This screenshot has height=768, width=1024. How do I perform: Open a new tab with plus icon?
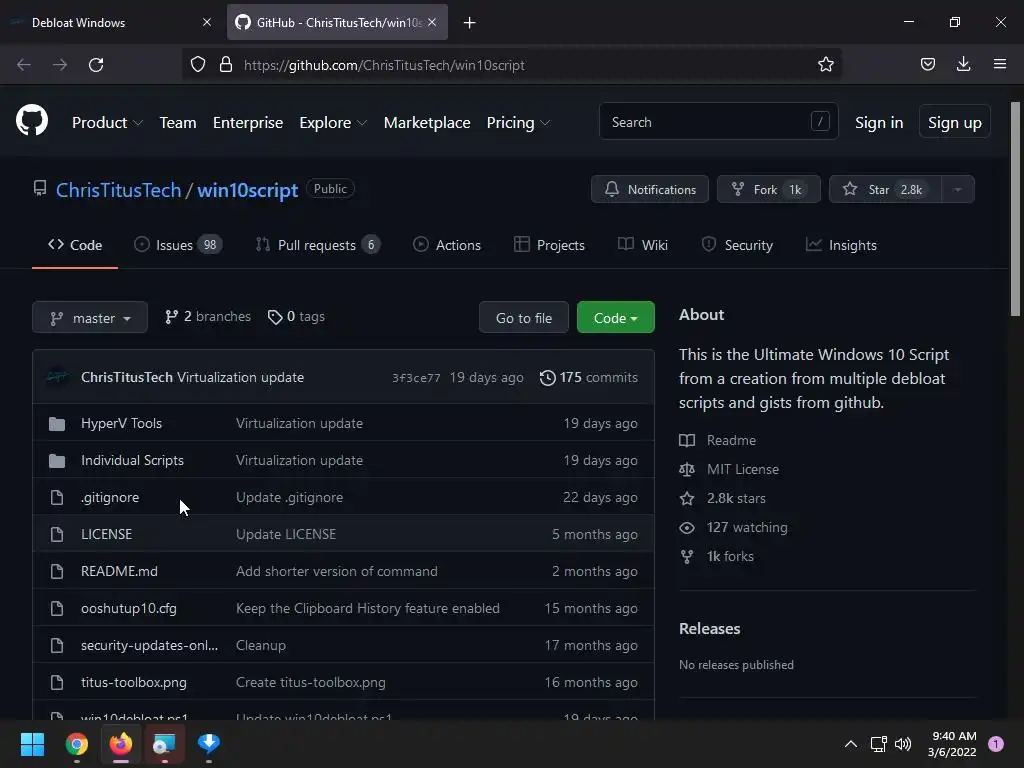[470, 23]
